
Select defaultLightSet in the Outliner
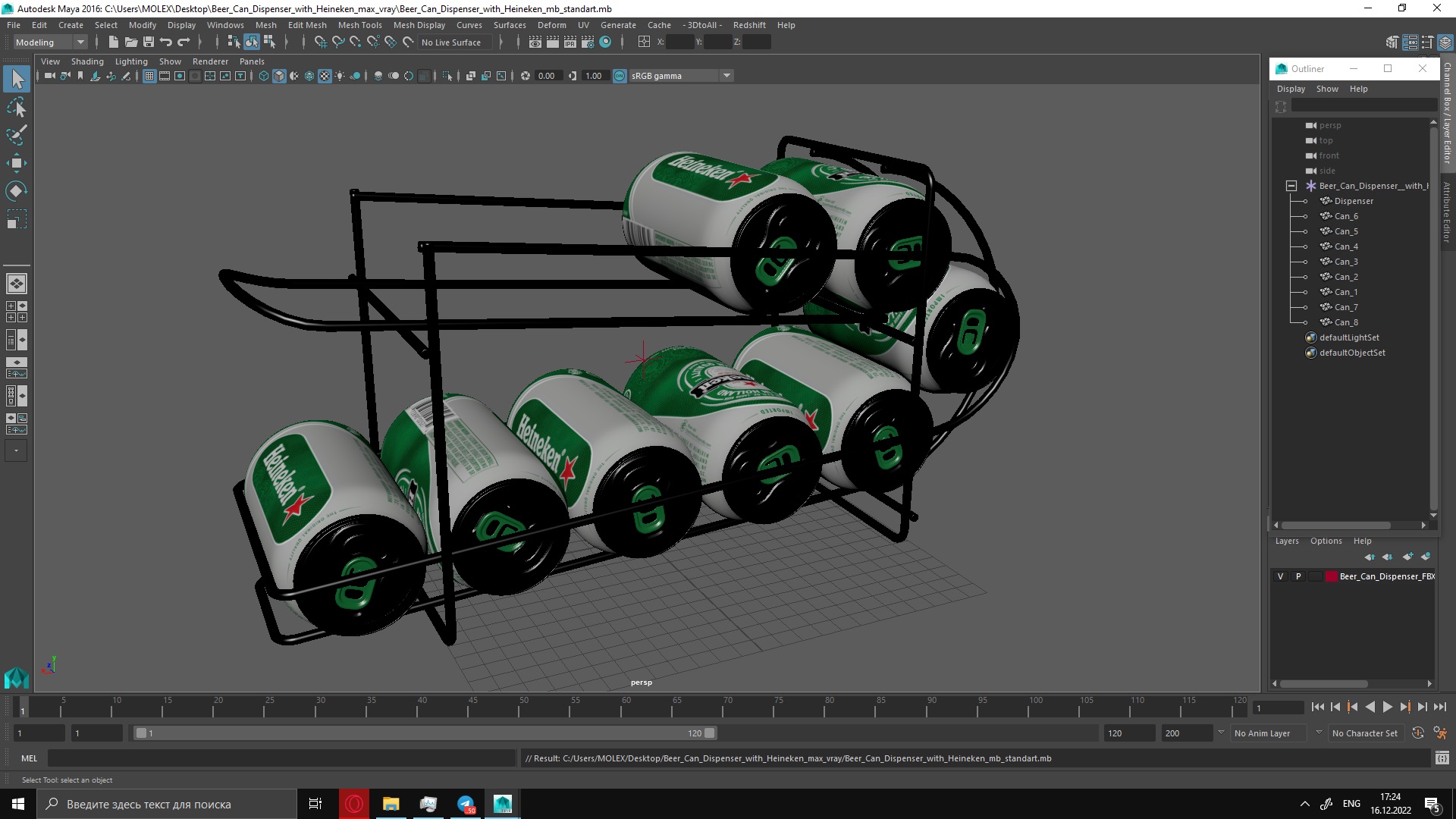click(x=1349, y=337)
